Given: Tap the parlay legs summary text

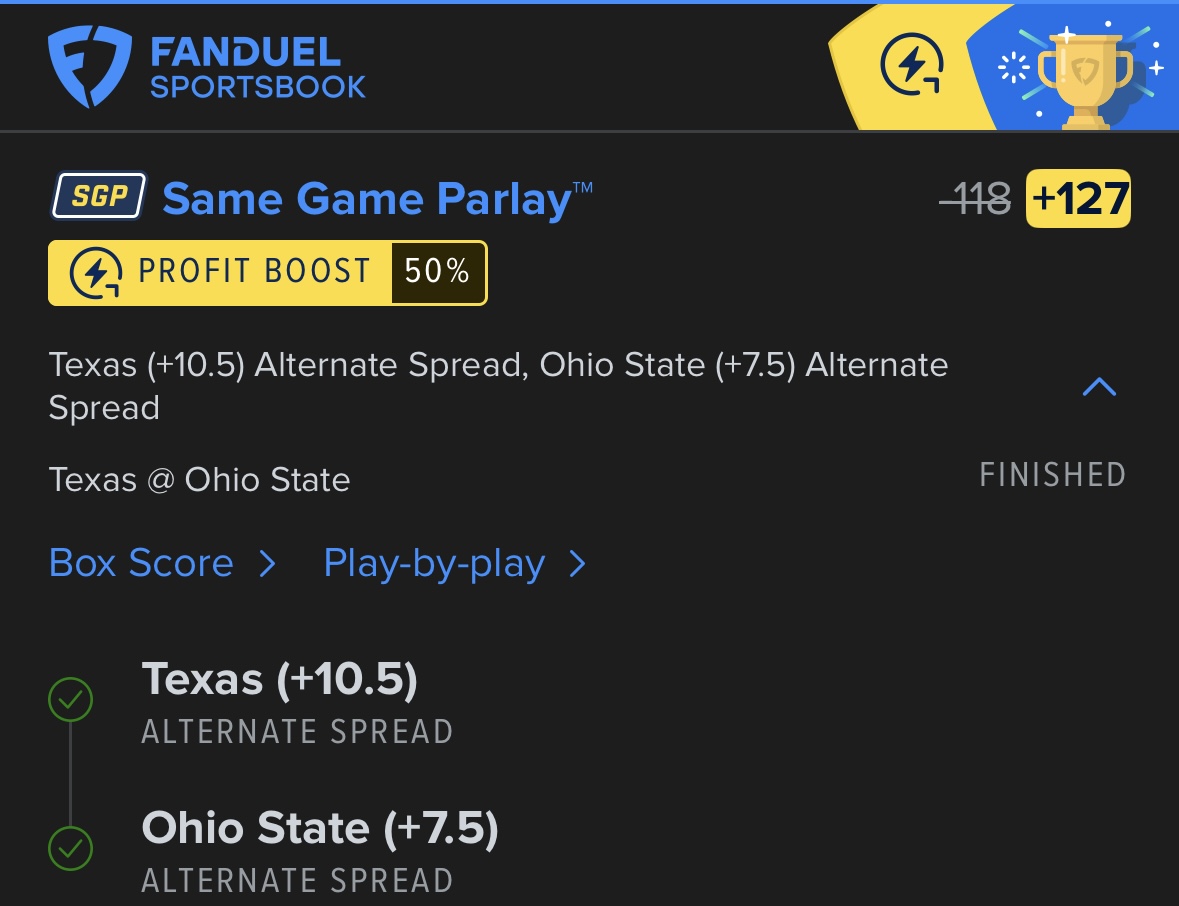Looking at the screenshot, I should (498, 386).
